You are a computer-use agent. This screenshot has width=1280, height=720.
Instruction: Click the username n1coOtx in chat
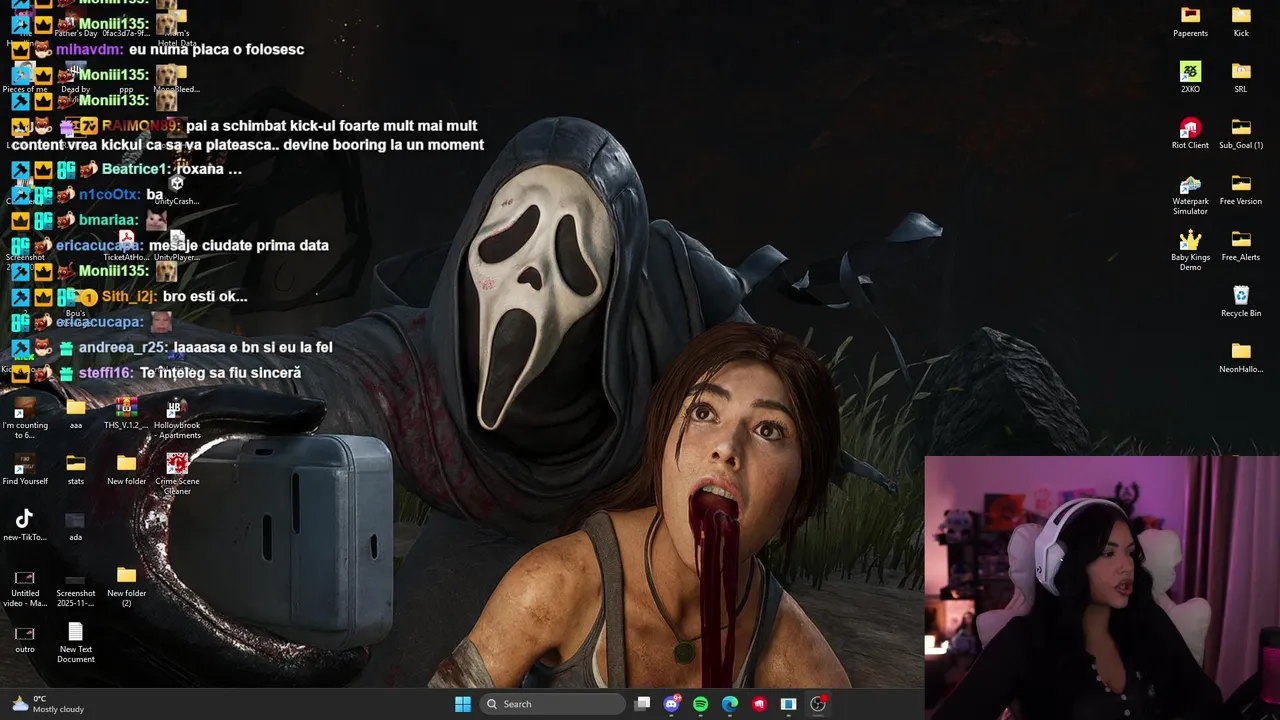pos(110,194)
